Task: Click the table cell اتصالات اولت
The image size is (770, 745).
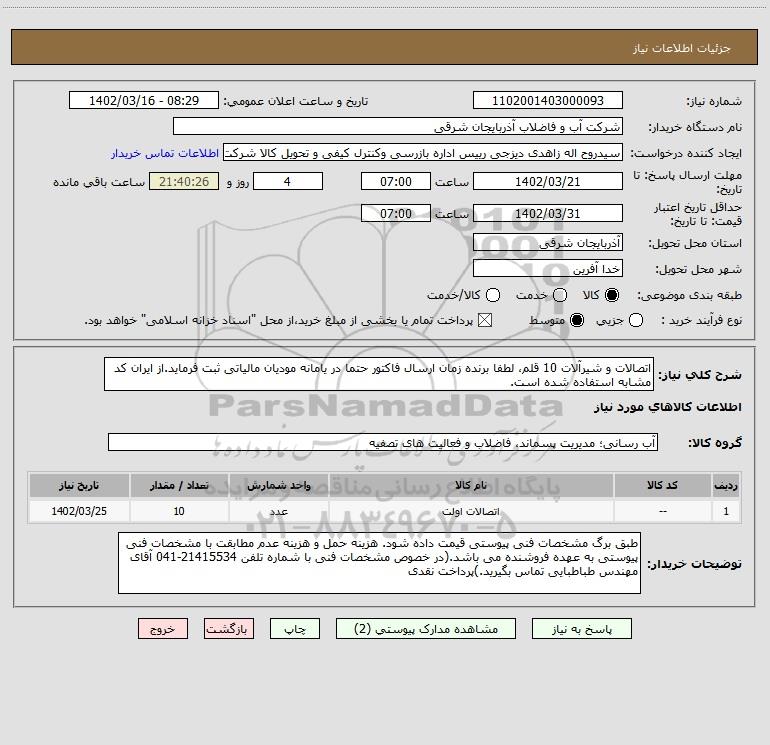Action: tap(471, 511)
